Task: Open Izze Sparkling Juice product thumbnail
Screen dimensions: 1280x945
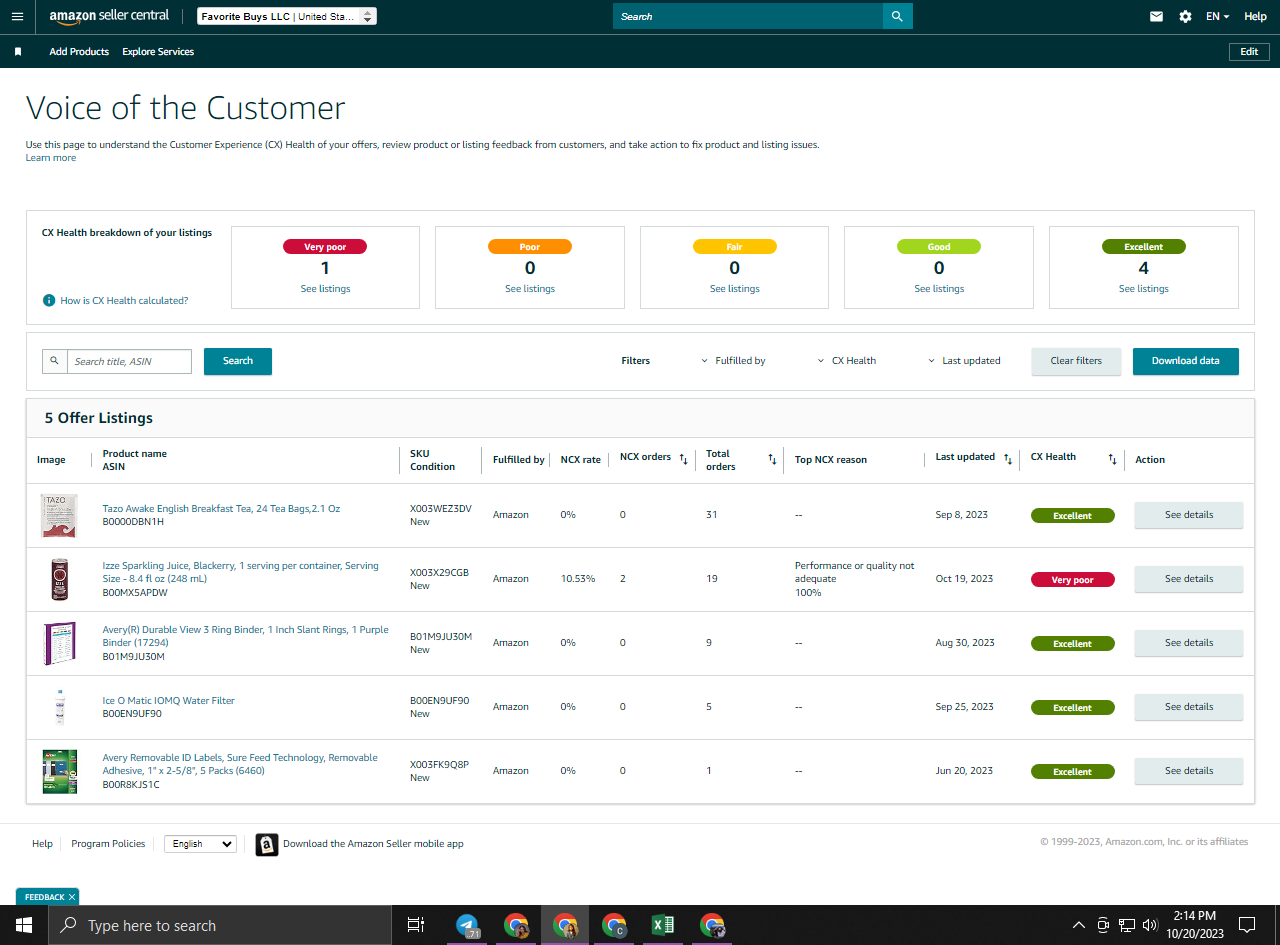Action: click(x=59, y=580)
